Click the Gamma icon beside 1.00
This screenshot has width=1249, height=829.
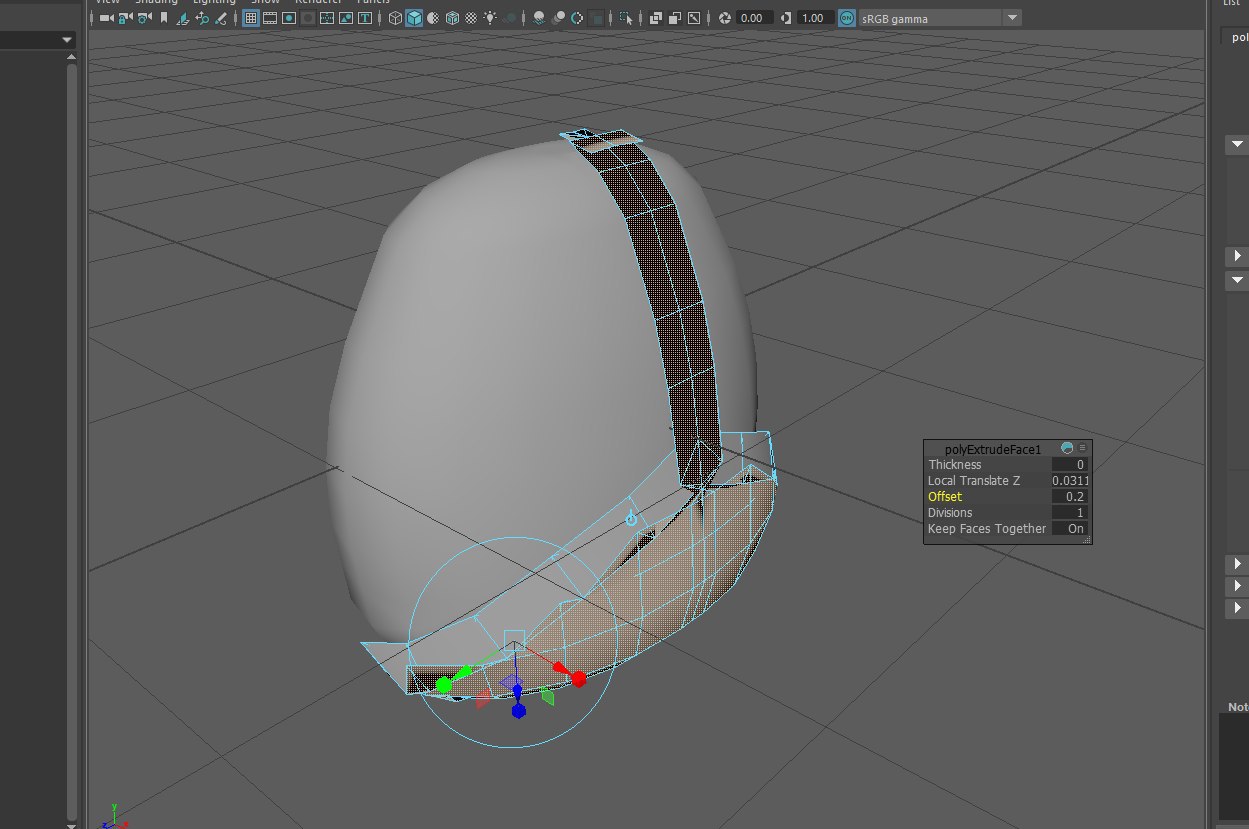point(786,18)
